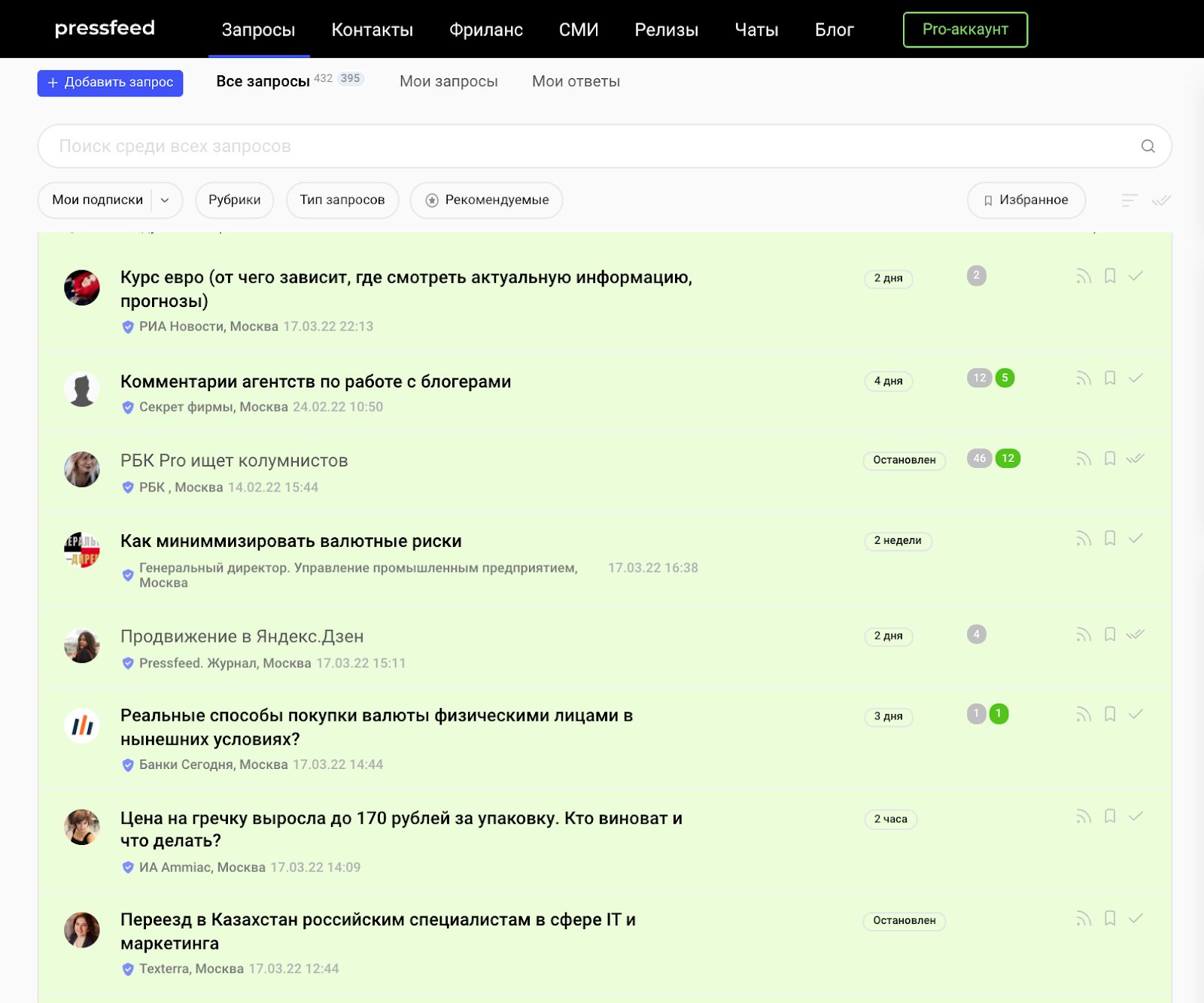The width and height of the screenshot is (1204, 1003).
Task: Click RSS icon on покупки валюты row
Action: pyautogui.click(x=1084, y=715)
